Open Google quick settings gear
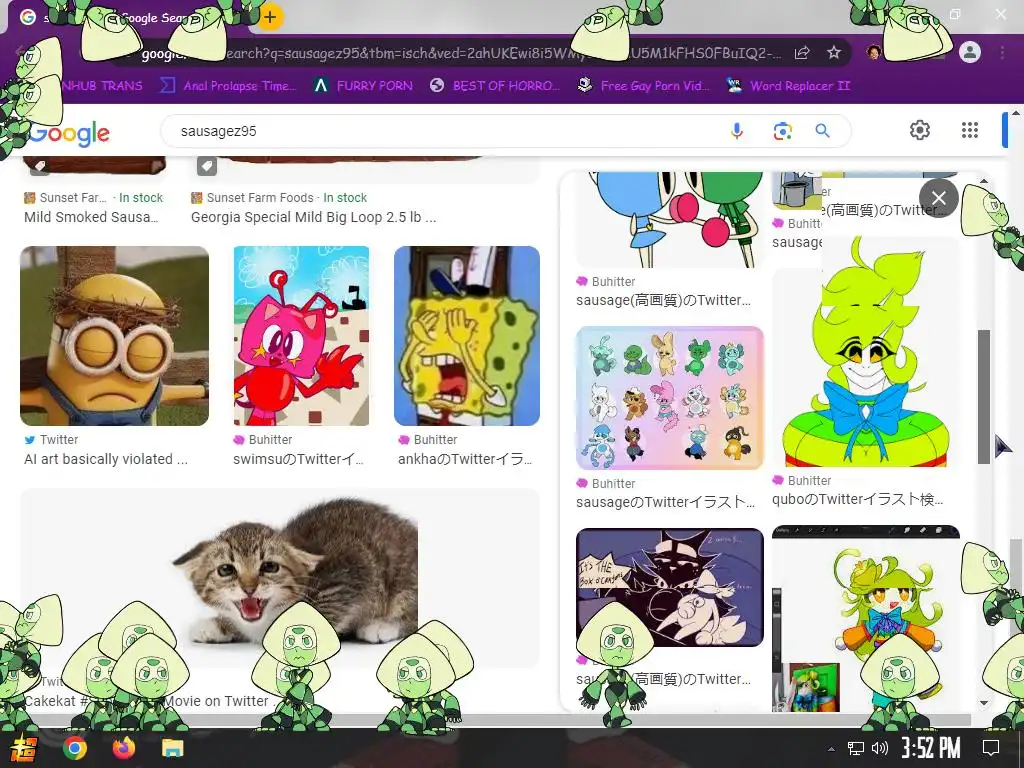Screen dimensions: 1024x768 click(920, 130)
